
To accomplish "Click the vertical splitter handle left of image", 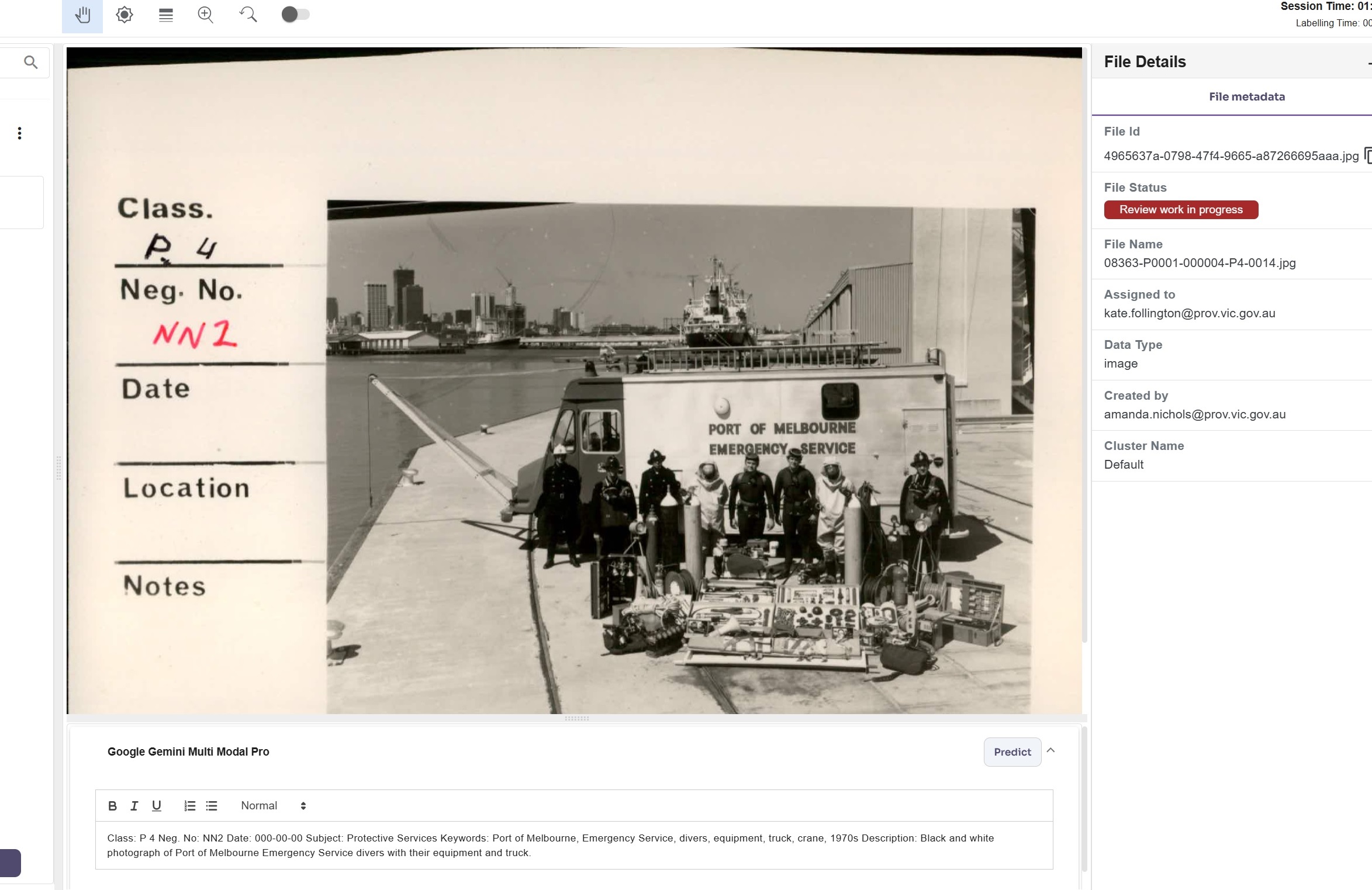I will point(58,467).
